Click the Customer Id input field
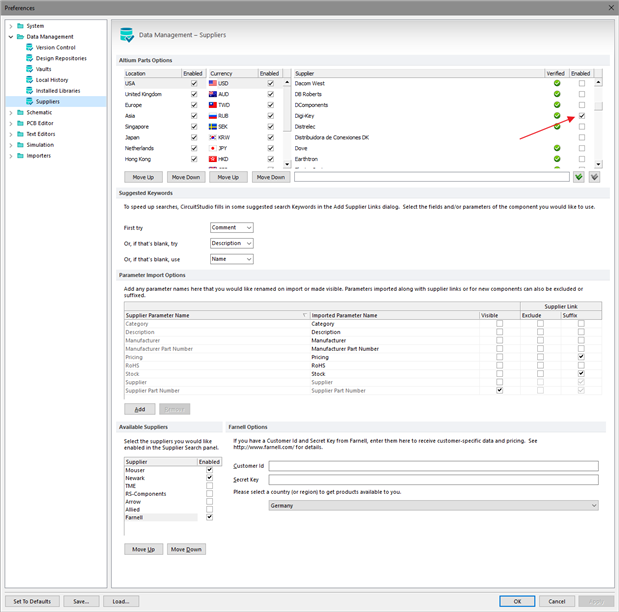Image resolution: width=619 pixels, height=612 pixels. pyautogui.click(x=433, y=466)
